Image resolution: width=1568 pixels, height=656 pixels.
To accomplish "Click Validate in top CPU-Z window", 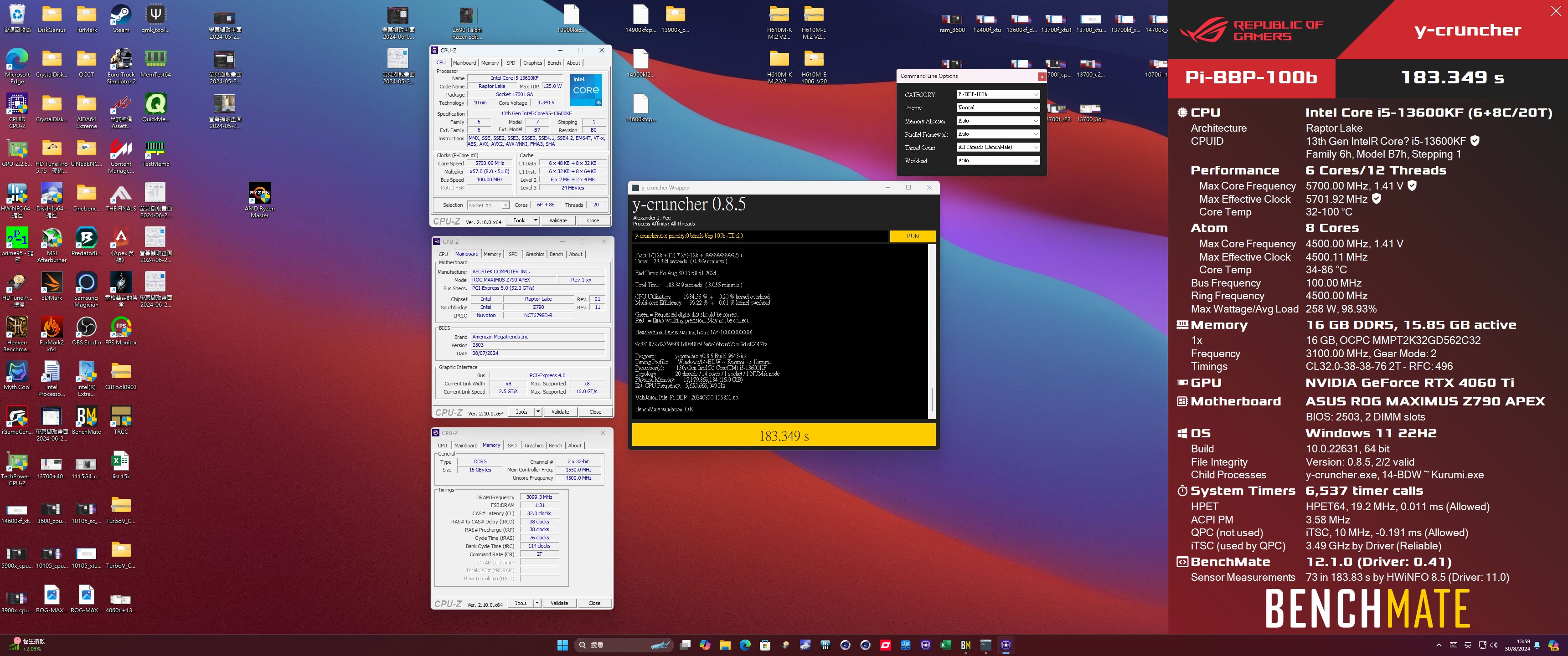I will [558, 220].
